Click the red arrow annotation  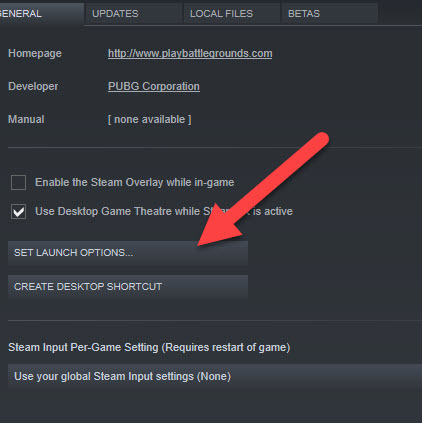263,189
